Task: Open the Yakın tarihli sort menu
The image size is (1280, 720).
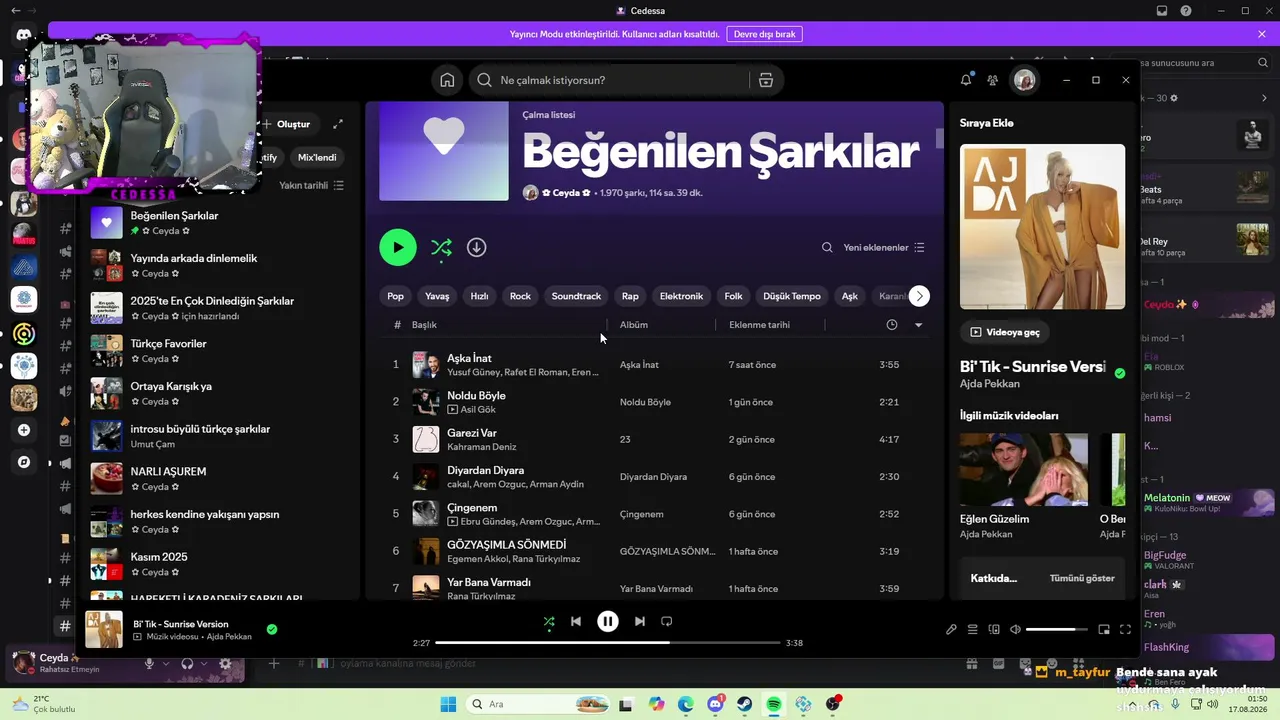Action: coord(311,185)
